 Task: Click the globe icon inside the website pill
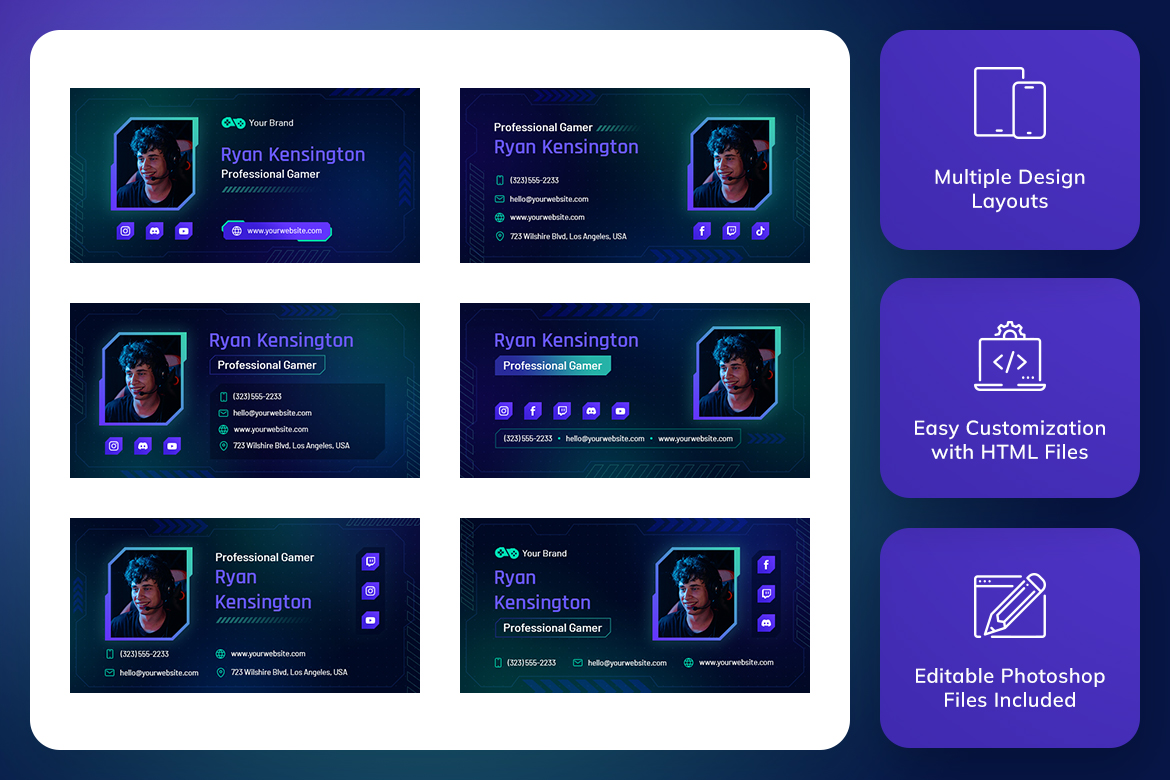point(237,231)
